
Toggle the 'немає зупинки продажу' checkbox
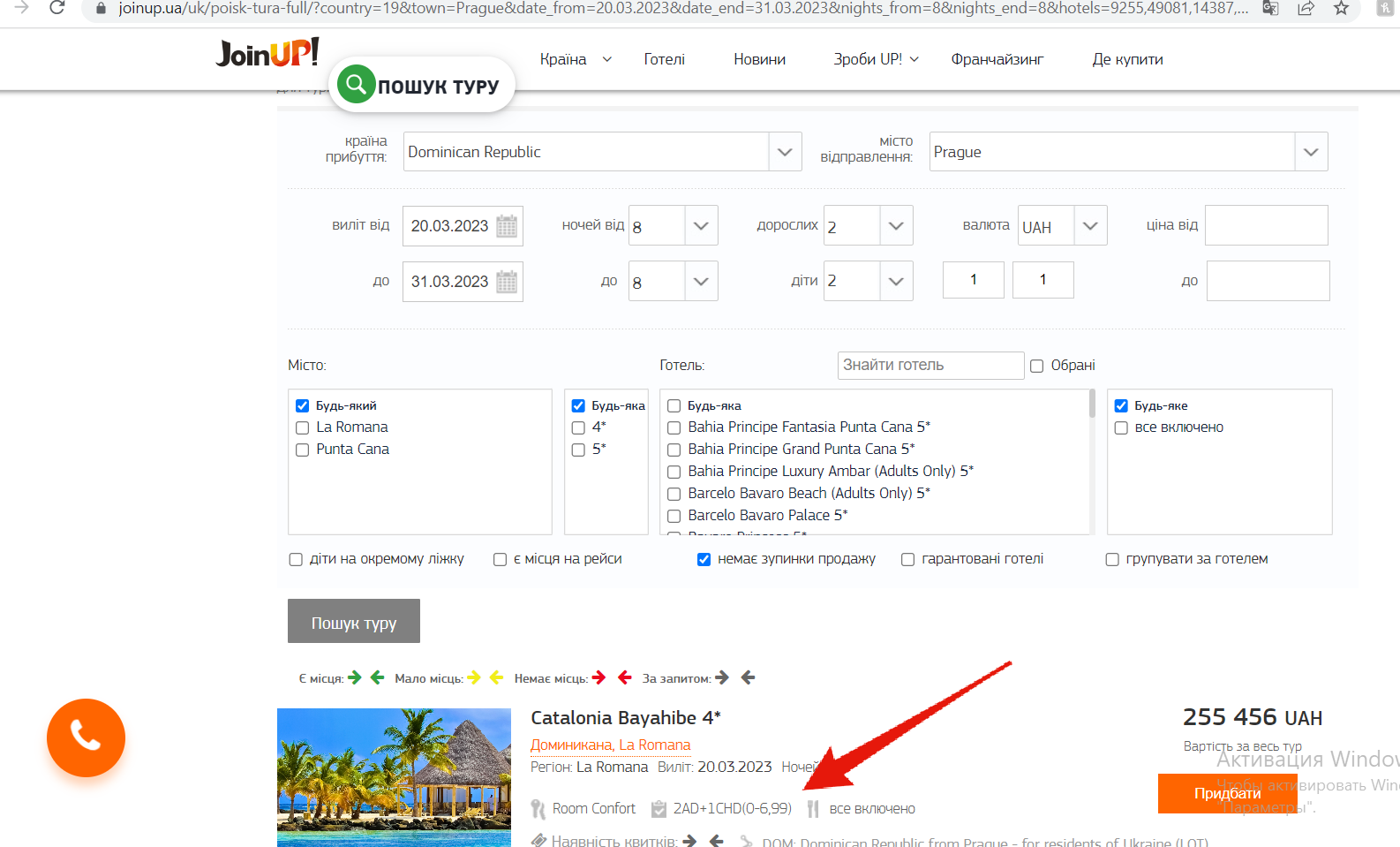coord(704,559)
